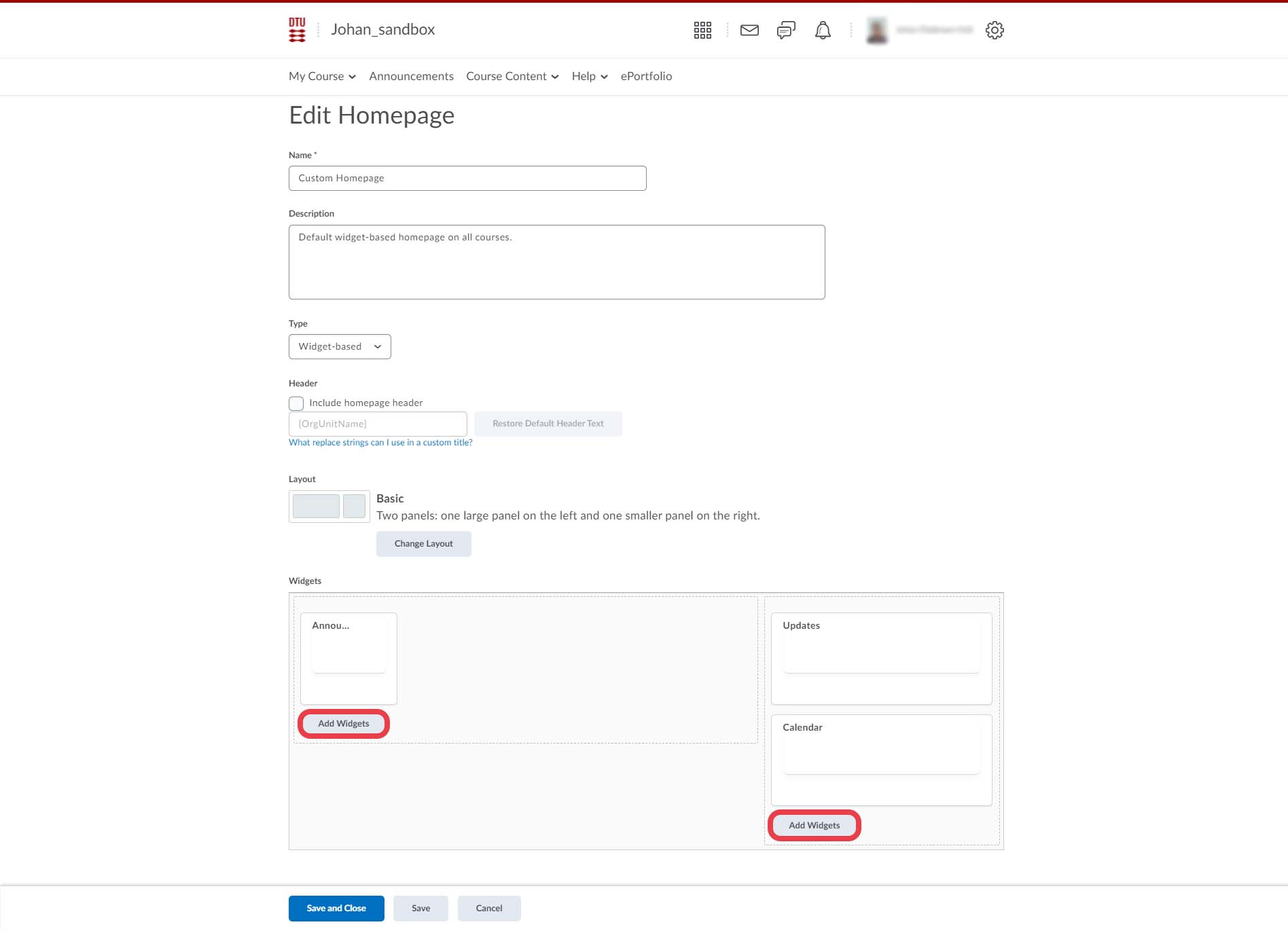The width and height of the screenshot is (1288, 933).
Task: Expand the Help menu
Action: 589,76
